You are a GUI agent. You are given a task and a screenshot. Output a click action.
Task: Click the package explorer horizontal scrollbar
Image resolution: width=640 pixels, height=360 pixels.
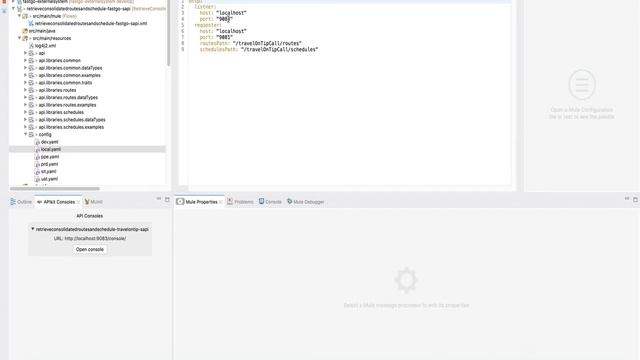(x=55, y=189)
